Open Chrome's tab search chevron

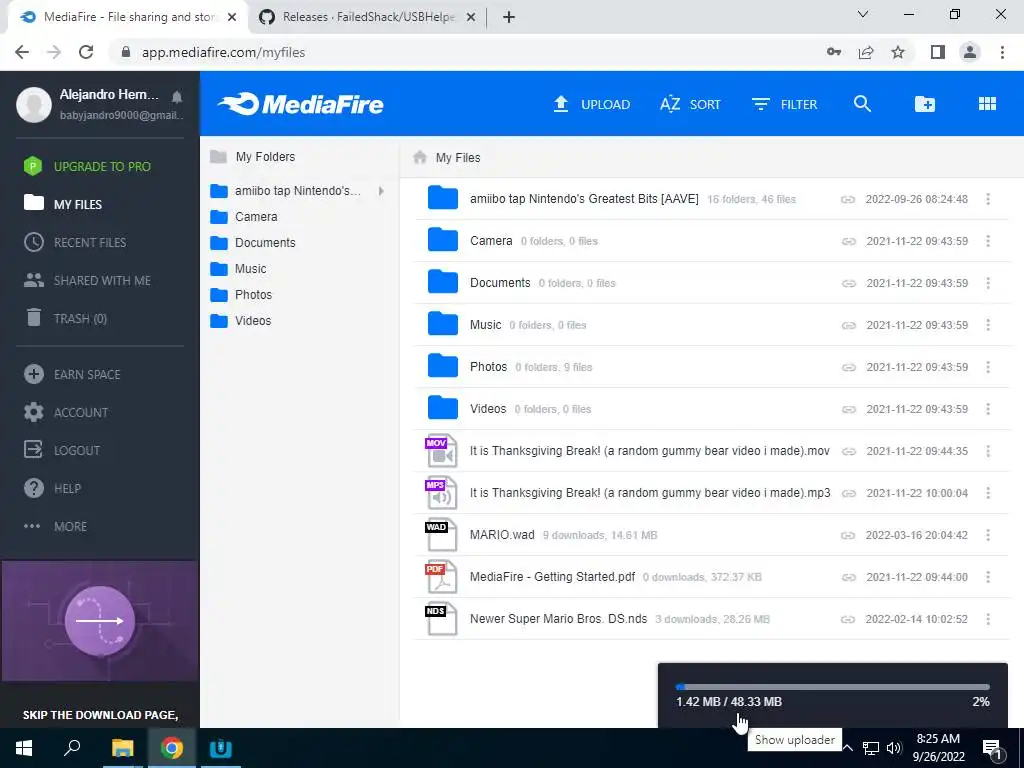pyautogui.click(x=863, y=14)
